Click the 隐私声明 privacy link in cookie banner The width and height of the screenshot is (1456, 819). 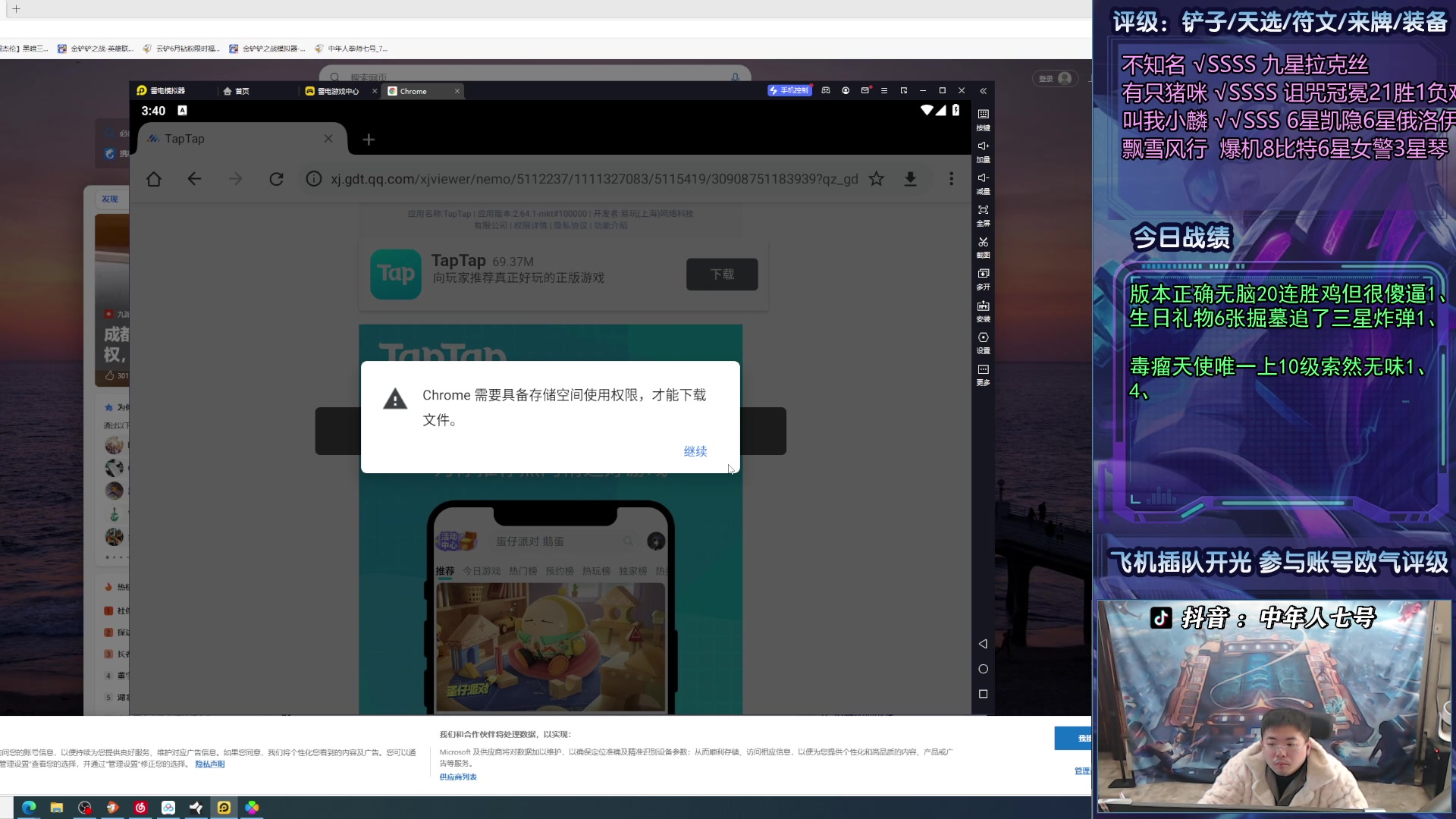coord(210,764)
